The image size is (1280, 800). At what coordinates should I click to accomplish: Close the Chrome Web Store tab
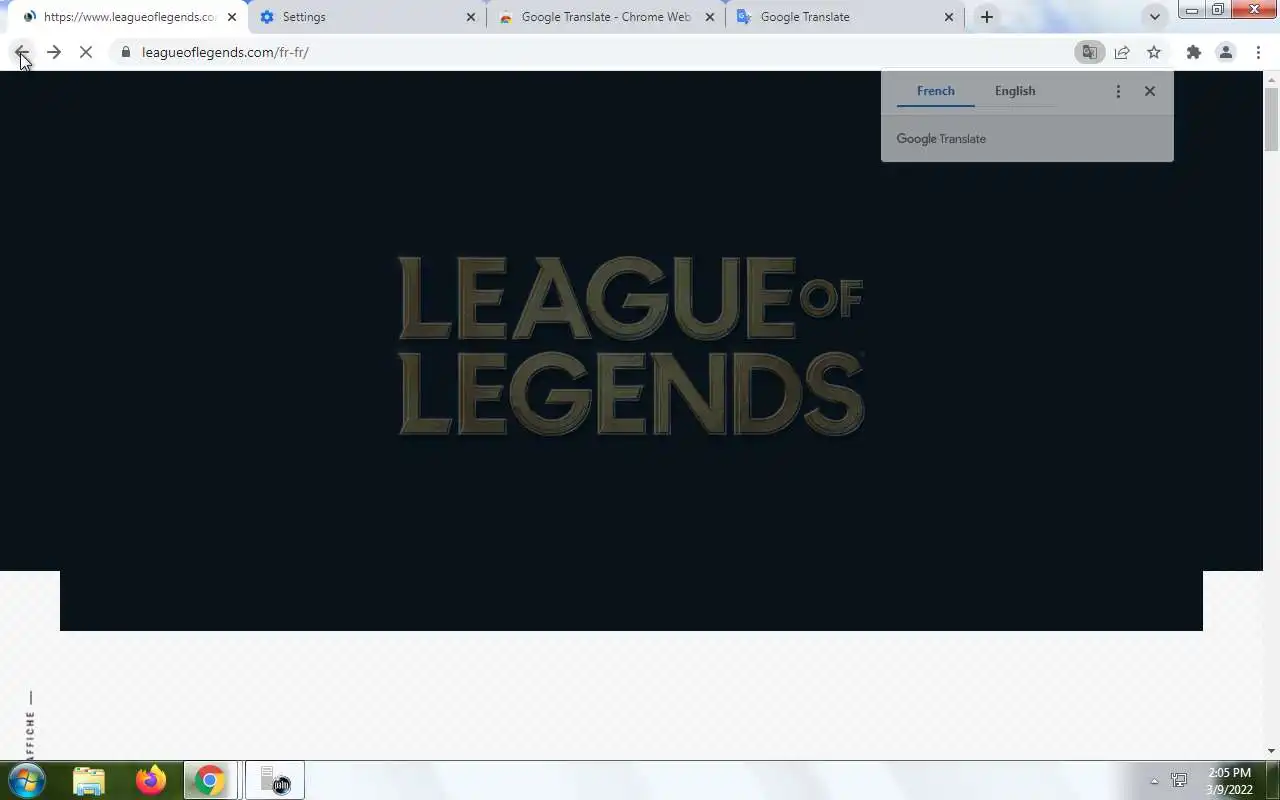pos(710,17)
